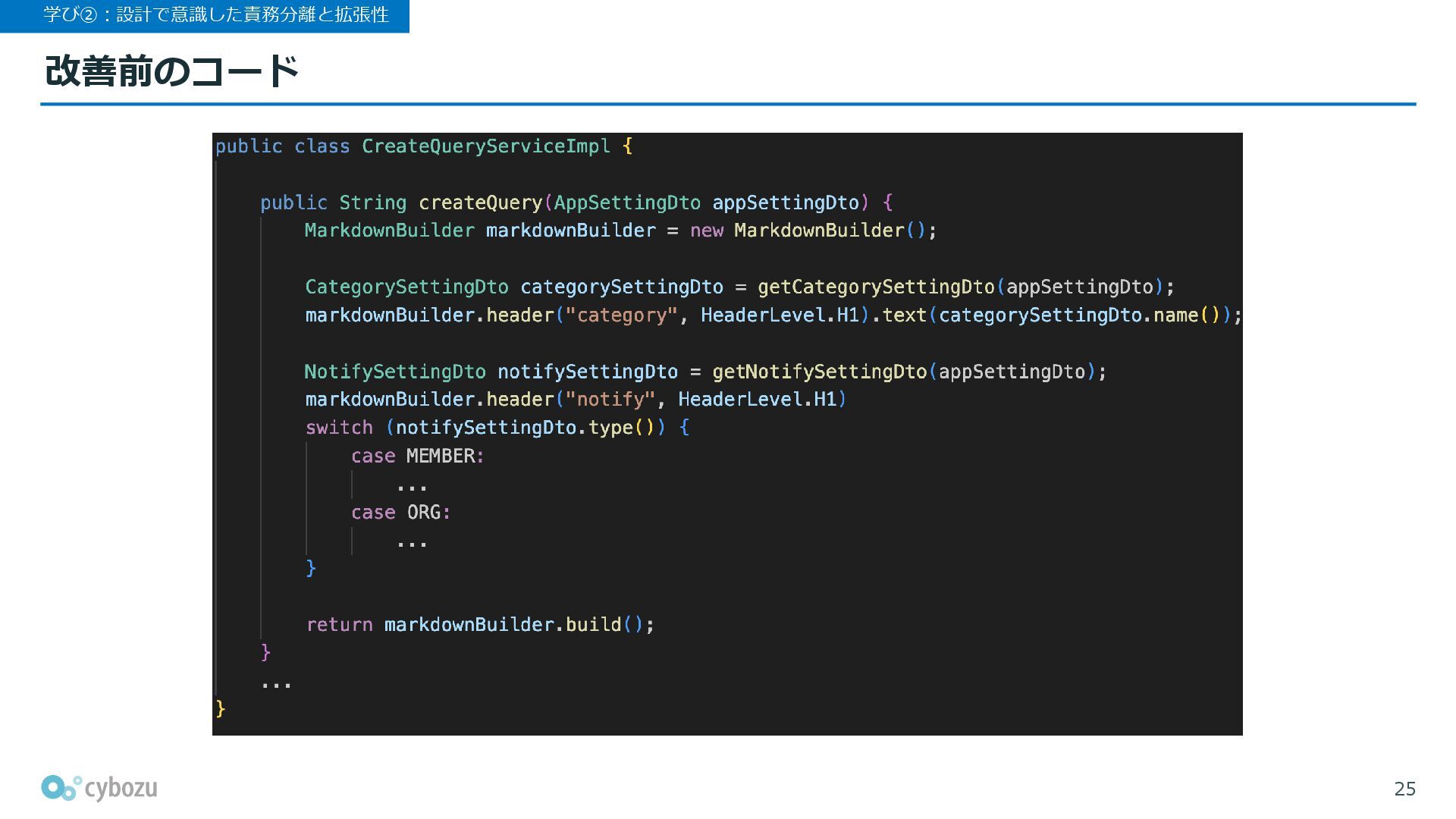Viewport: 1456px width, 819px height.
Task: Click the blue closing brace of switch
Action: [x=311, y=568]
